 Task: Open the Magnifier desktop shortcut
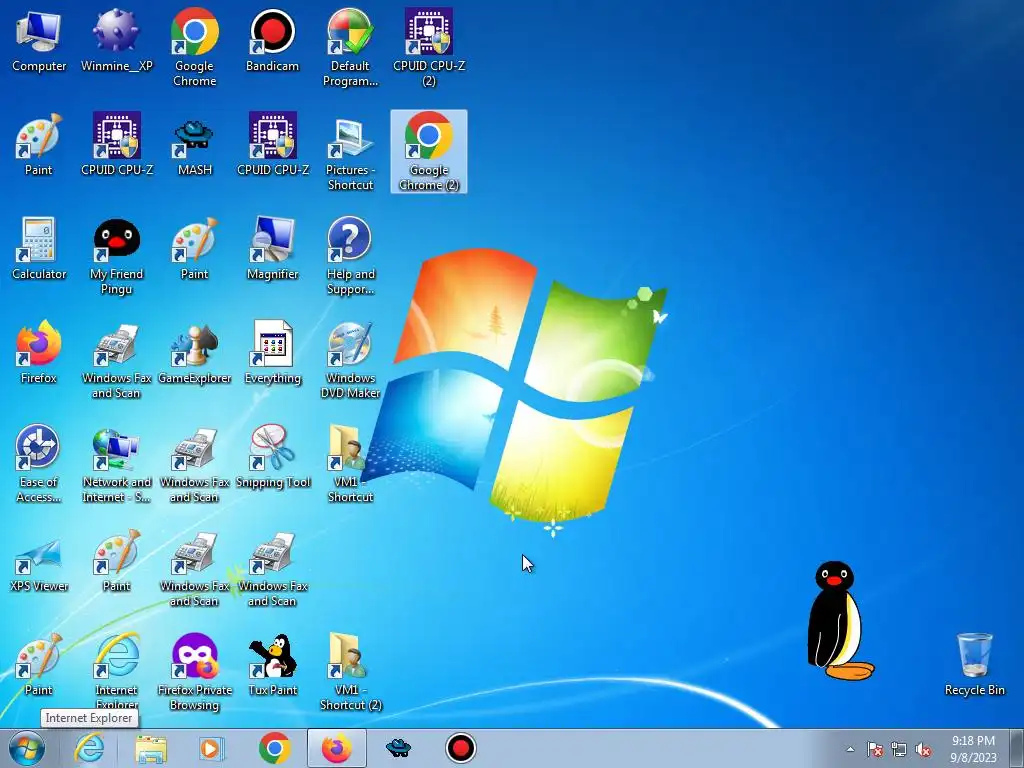pyautogui.click(x=272, y=248)
